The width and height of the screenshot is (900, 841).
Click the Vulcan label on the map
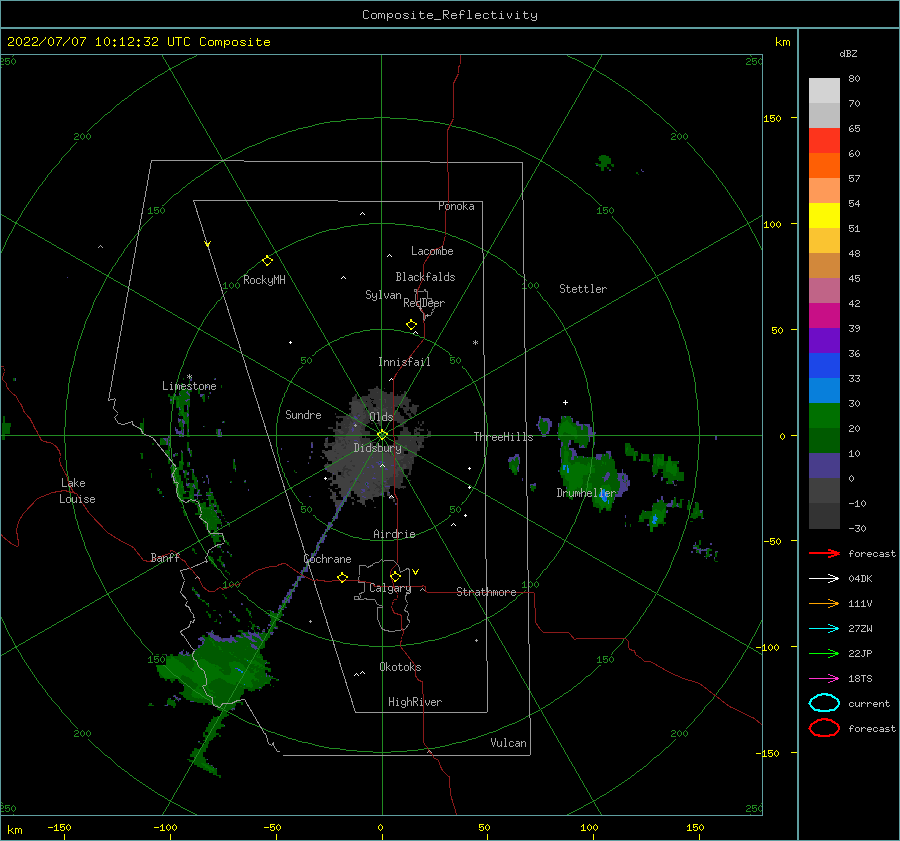point(508,743)
